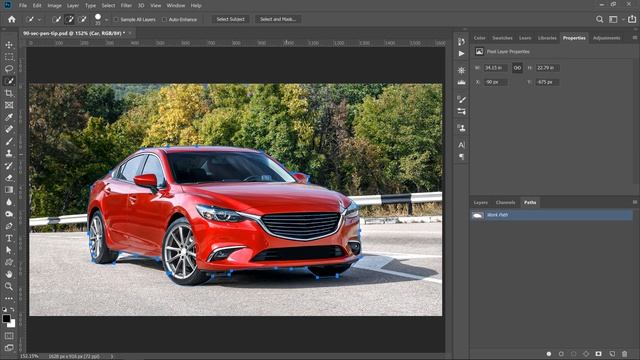This screenshot has height=360, width=640.
Task: Delete current path with trash icon
Action: pos(624,353)
